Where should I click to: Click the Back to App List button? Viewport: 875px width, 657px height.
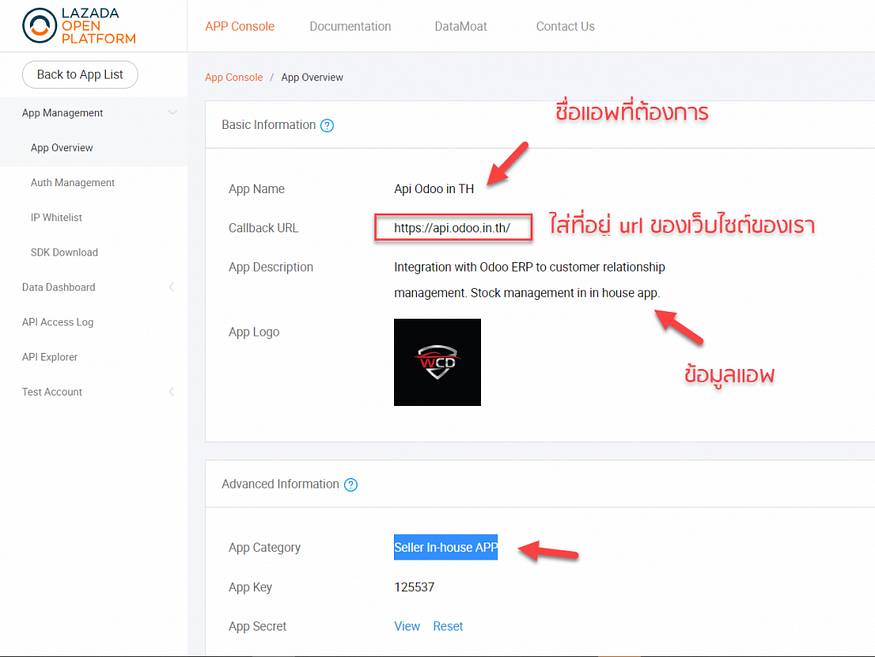(x=80, y=74)
